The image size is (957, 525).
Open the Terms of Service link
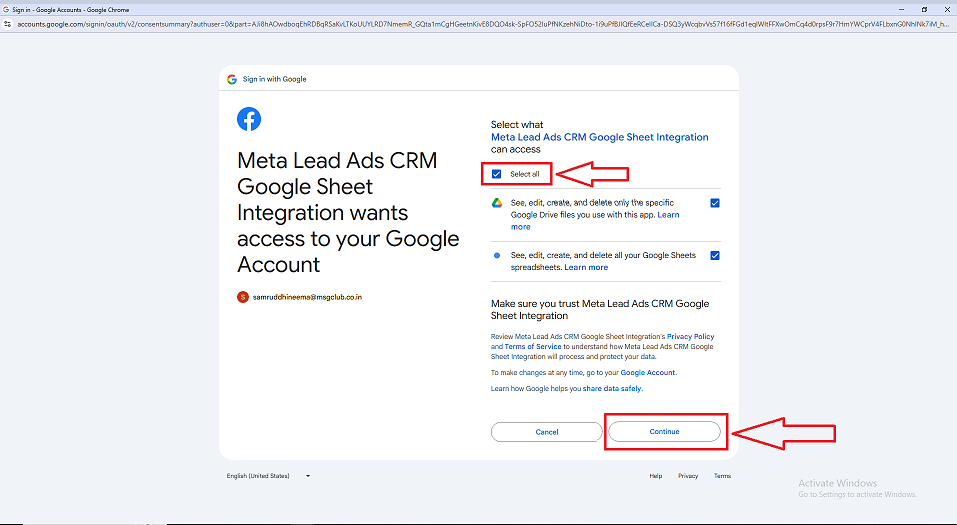(533, 347)
